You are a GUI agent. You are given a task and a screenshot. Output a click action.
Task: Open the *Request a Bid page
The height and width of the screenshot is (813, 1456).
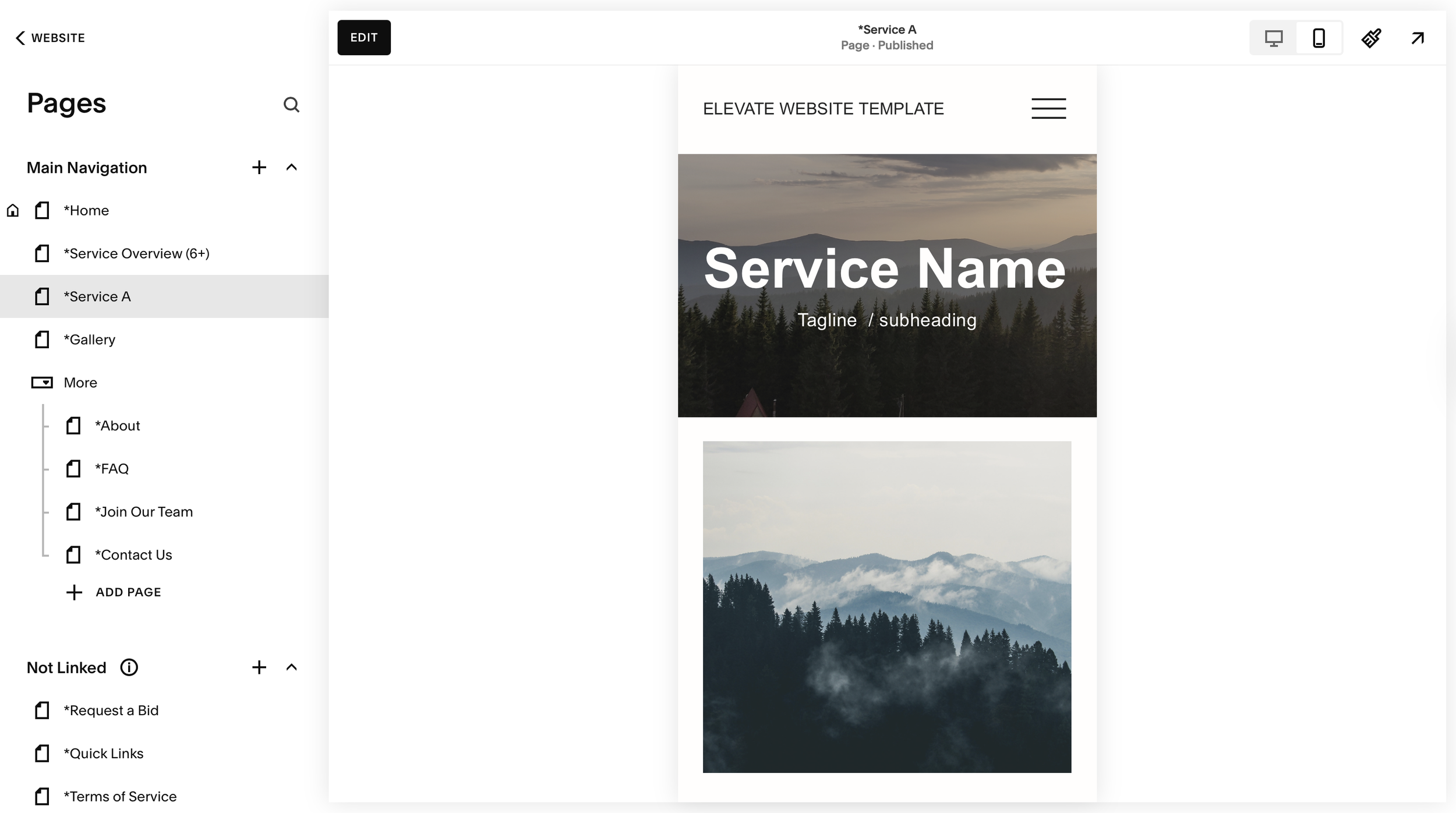click(x=111, y=711)
